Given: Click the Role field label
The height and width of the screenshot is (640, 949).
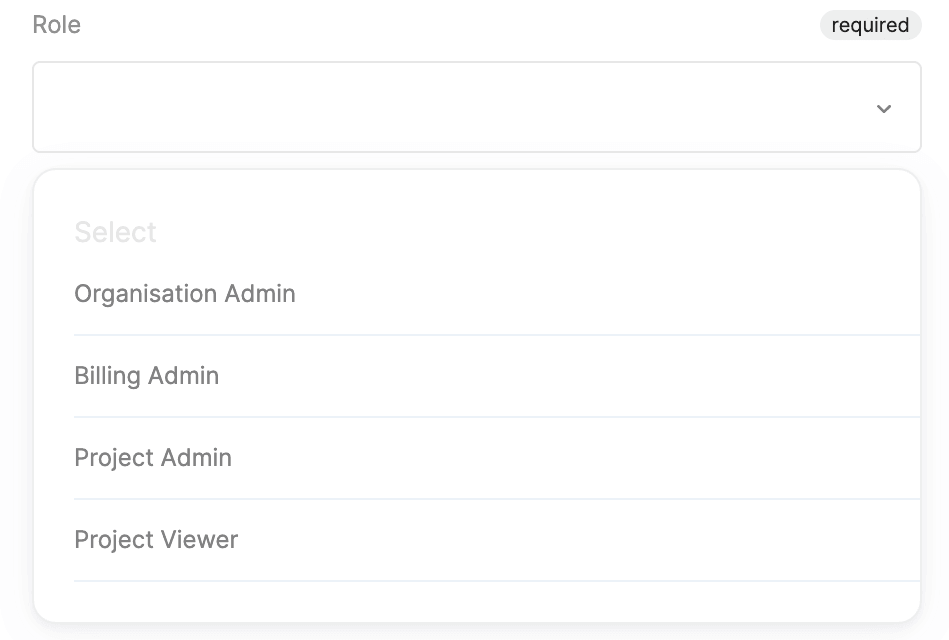Looking at the screenshot, I should pyautogui.click(x=57, y=25).
